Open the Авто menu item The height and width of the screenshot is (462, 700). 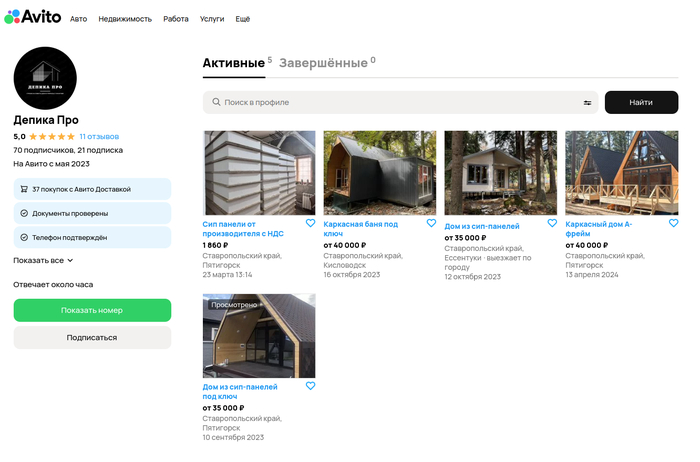tap(78, 18)
